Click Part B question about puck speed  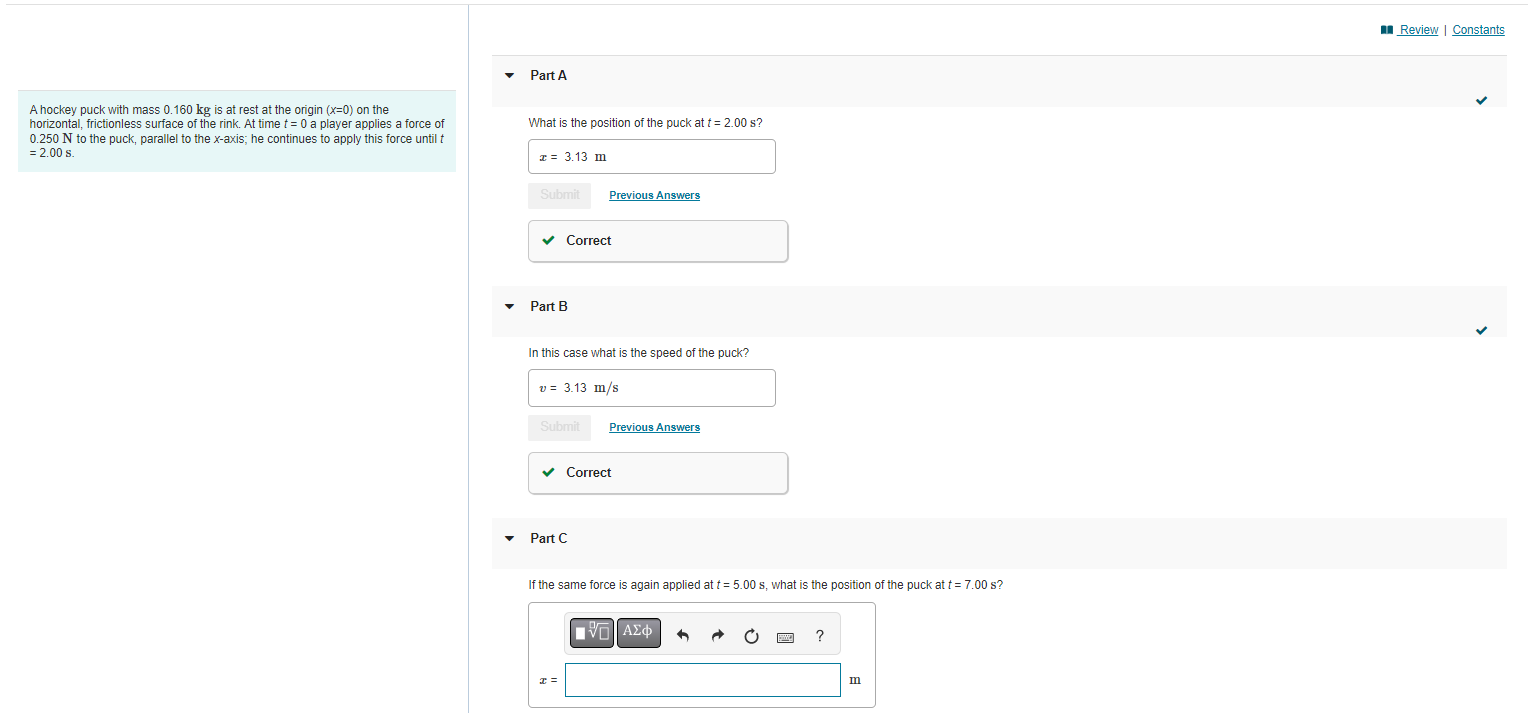[638, 353]
